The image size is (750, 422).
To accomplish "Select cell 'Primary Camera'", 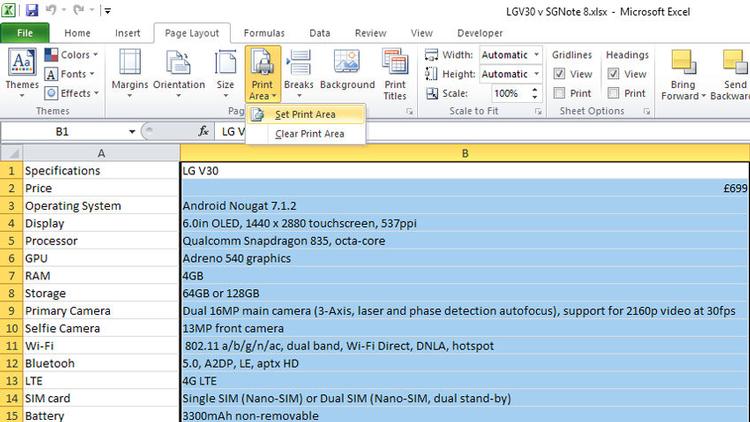I will tap(101, 311).
